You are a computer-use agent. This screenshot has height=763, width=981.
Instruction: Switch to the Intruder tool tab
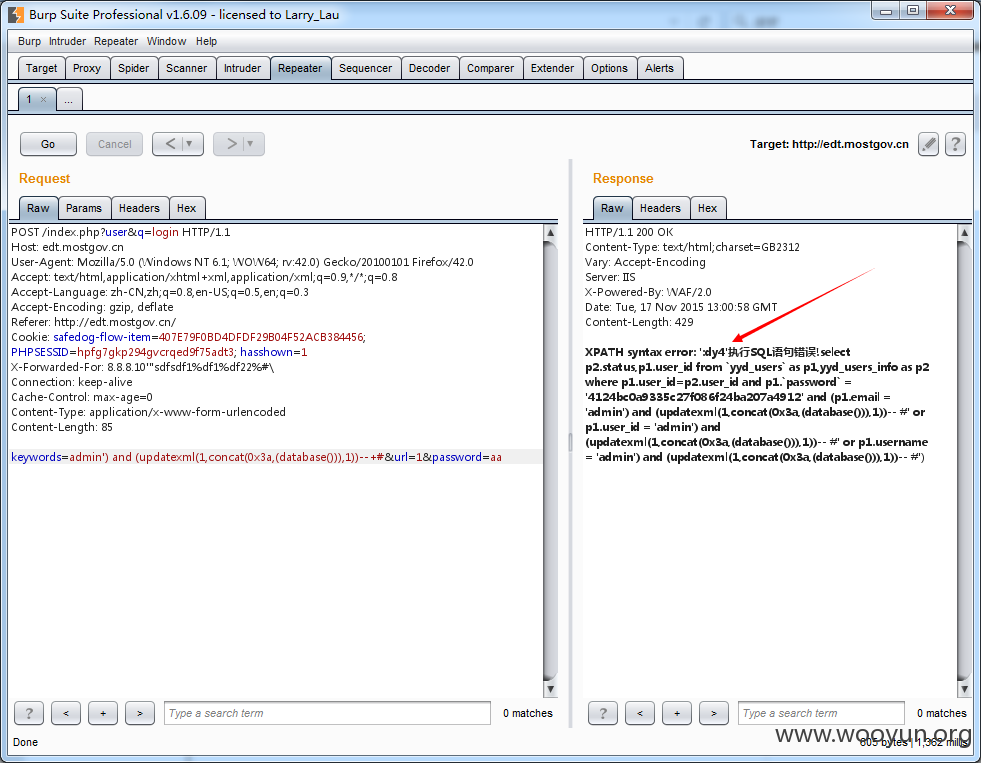tap(243, 68)
